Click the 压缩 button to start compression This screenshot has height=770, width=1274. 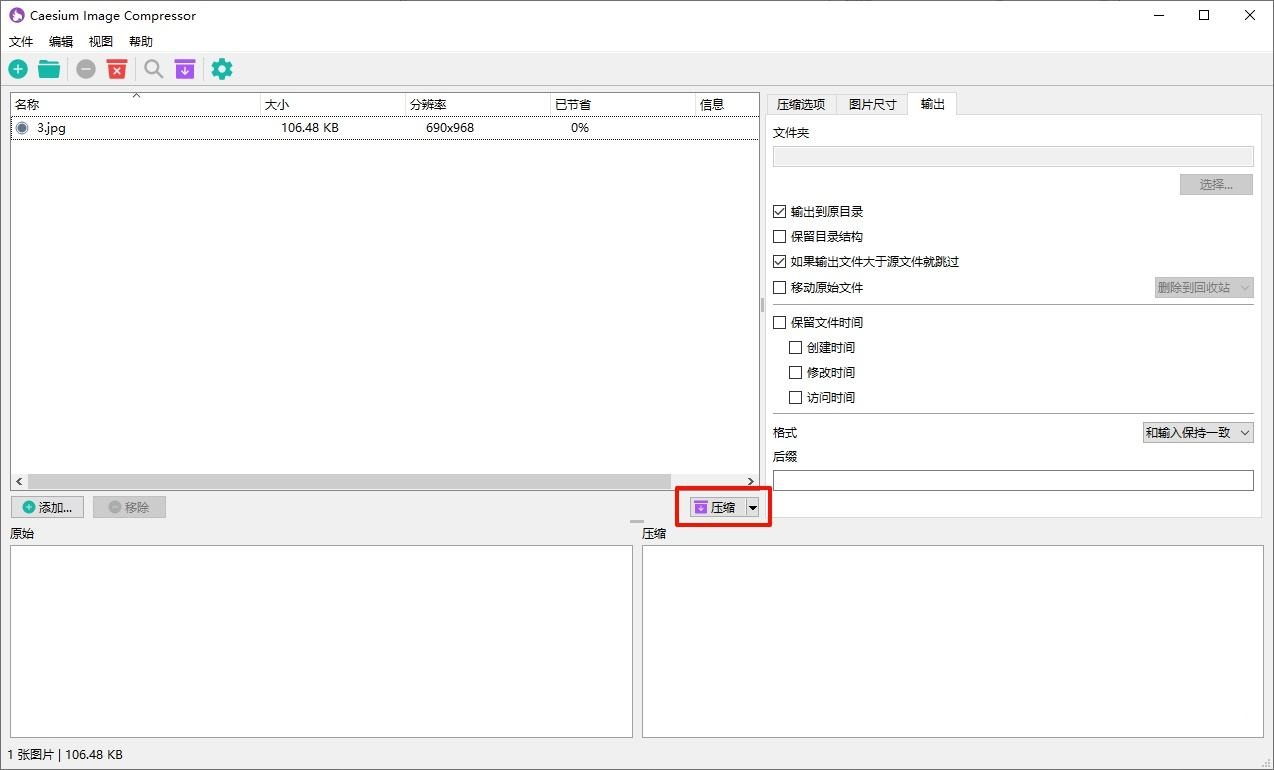(715, 508)
